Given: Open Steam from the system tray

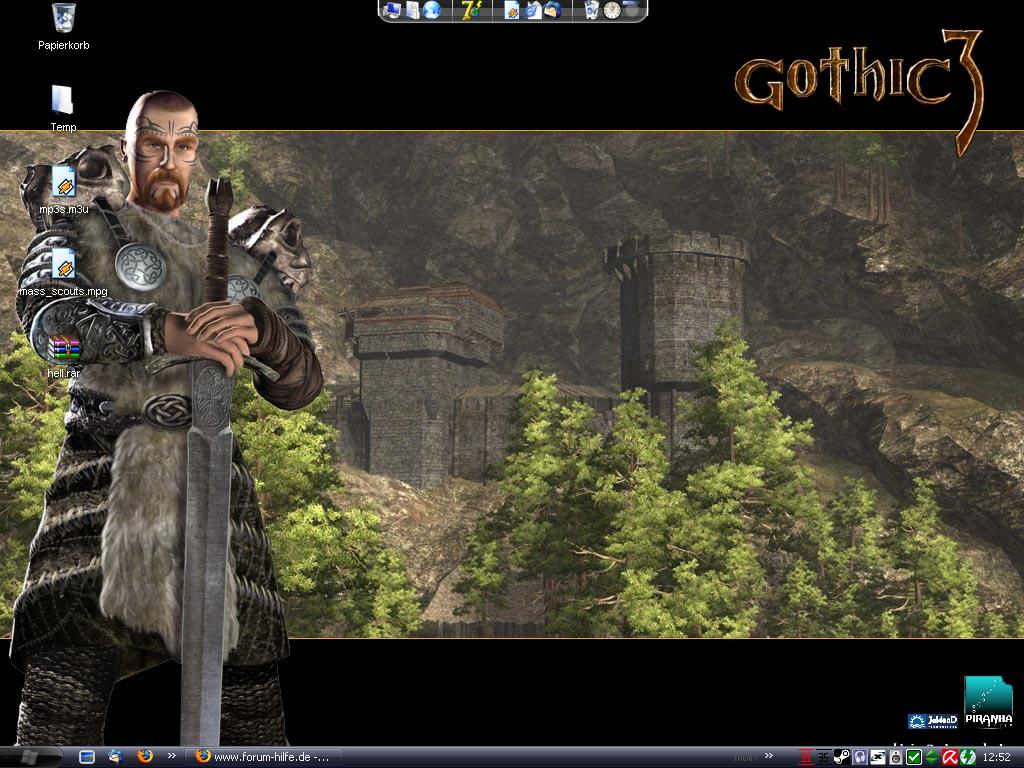Looking at the screenshot, I should (841, 757).
